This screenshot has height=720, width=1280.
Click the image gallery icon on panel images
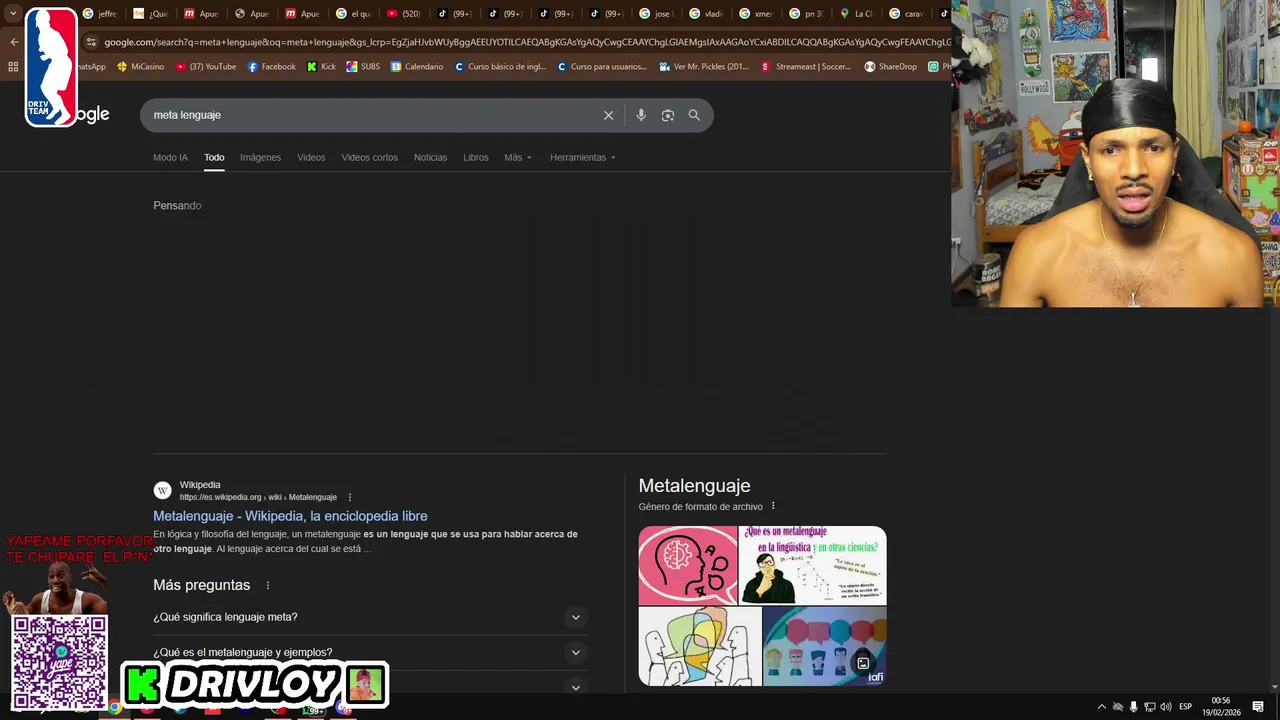tap(863, 663)
